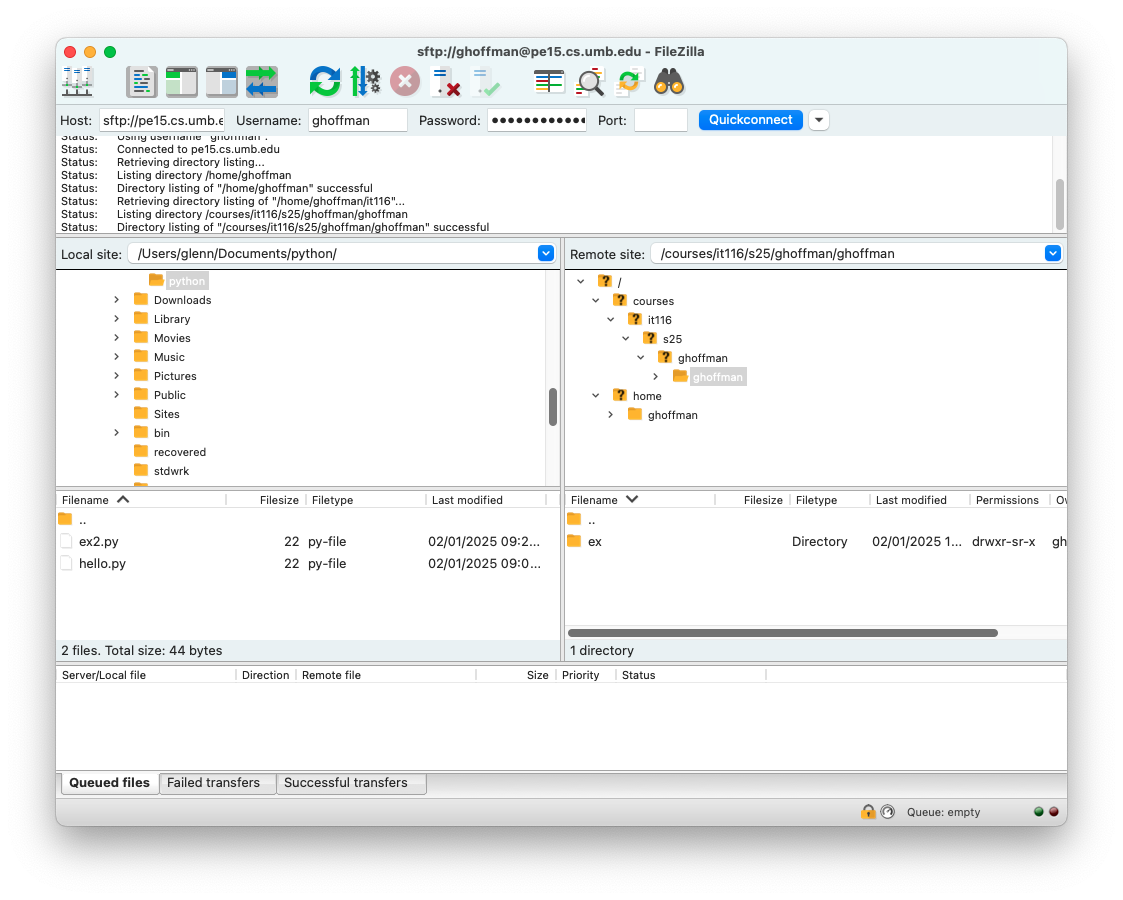Viewport: 1123px width, 900px height.
Task: Select the local Sites folder
Action: click(166, 414)
